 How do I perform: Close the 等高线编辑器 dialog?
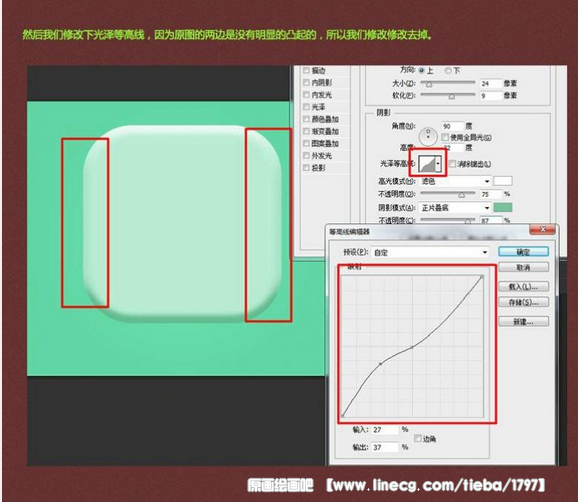(x=542, y=230)
